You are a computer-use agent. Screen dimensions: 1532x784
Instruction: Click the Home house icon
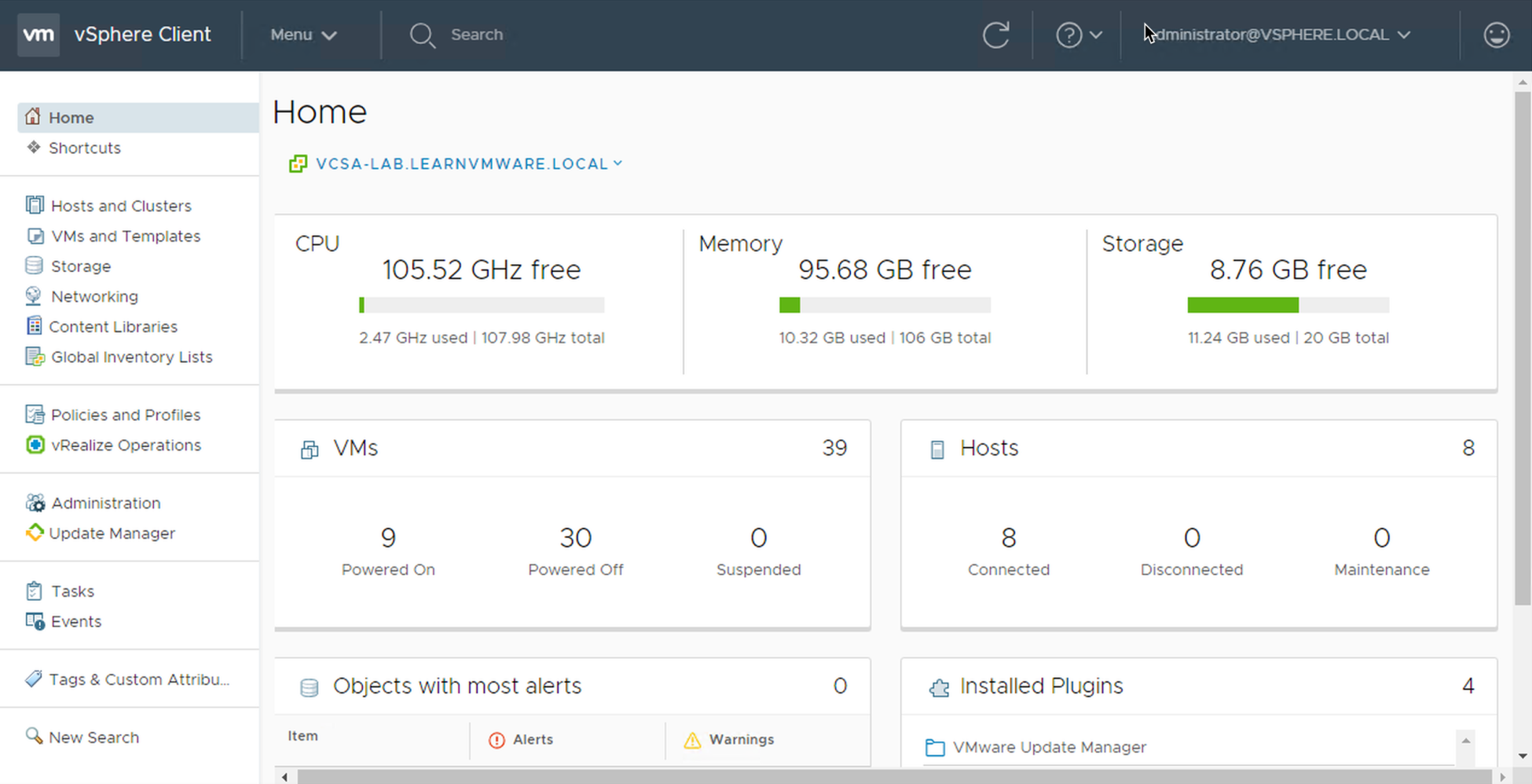33,116
